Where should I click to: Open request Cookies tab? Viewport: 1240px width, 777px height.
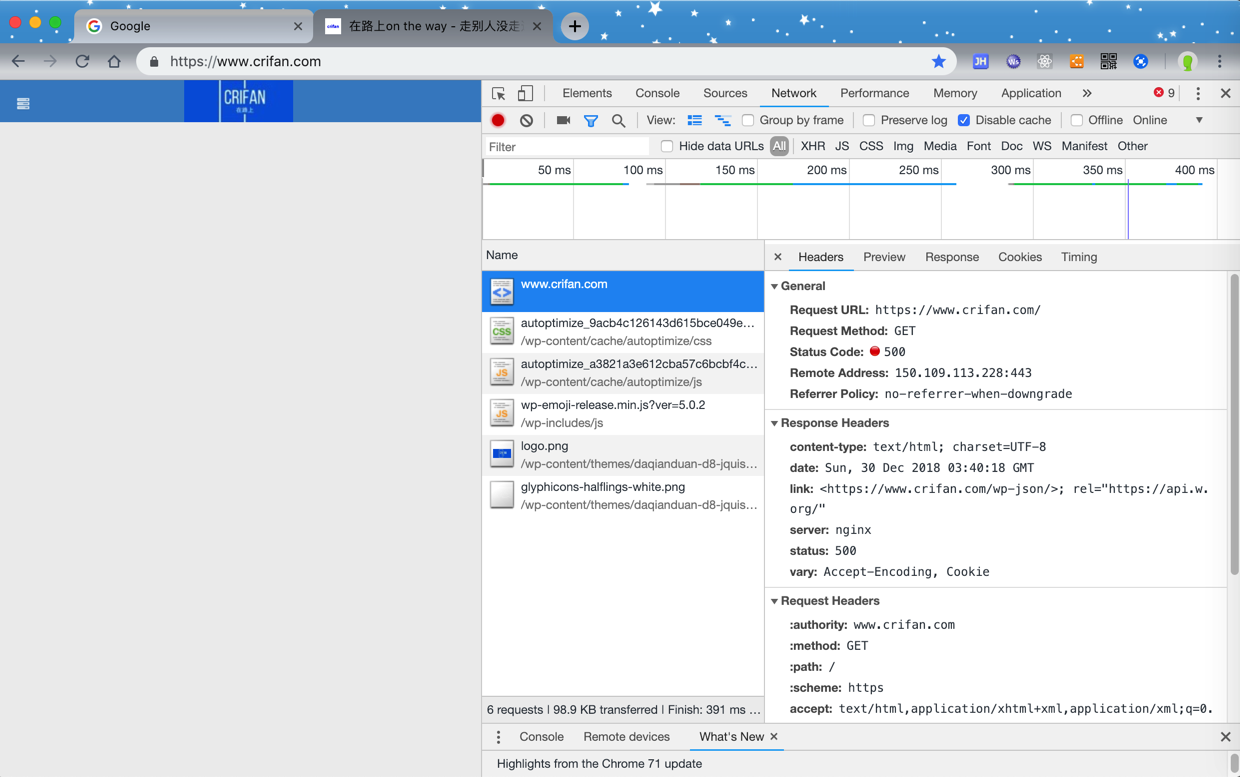1020,257
